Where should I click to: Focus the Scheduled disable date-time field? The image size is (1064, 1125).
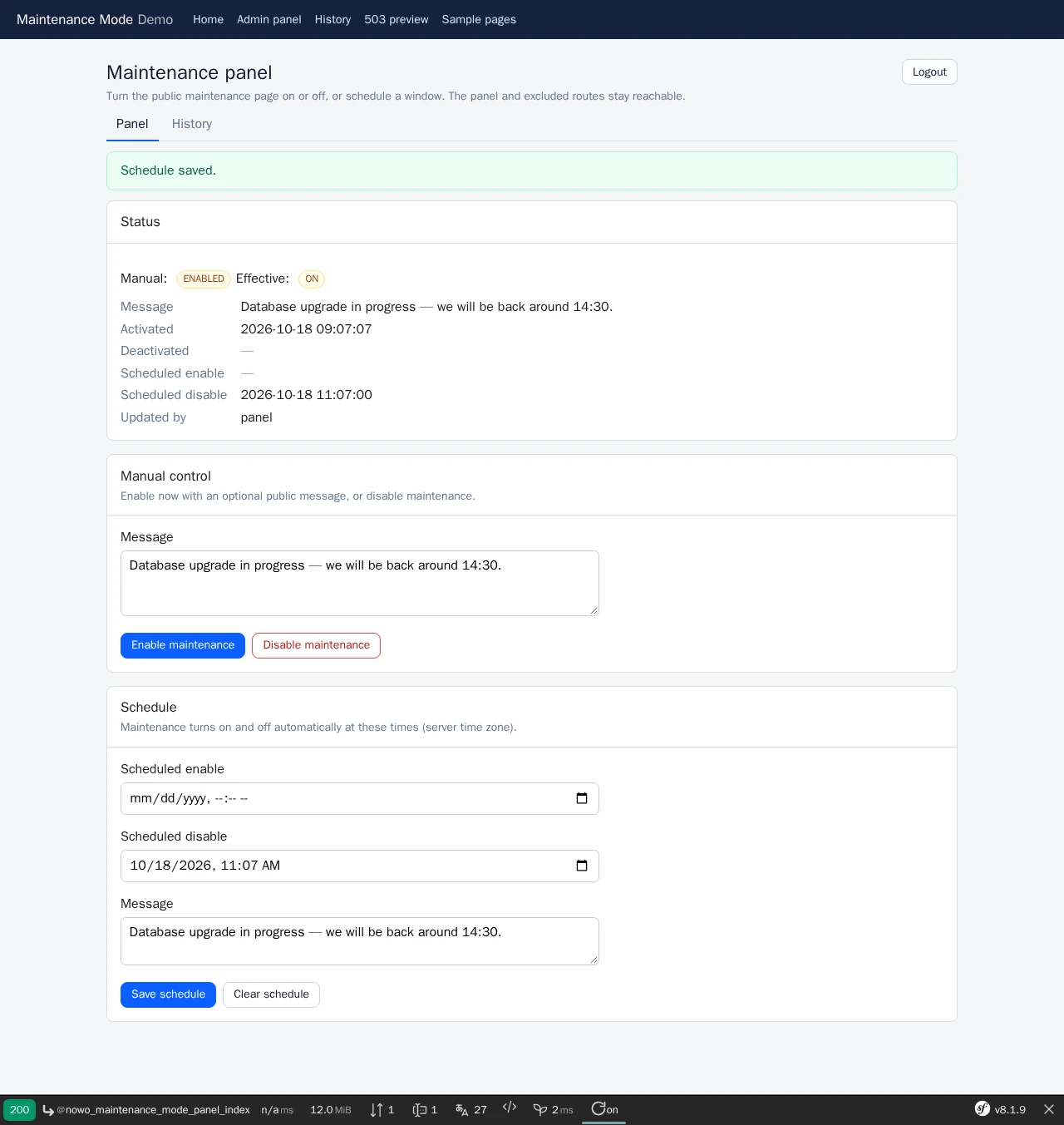coord(360,866)
